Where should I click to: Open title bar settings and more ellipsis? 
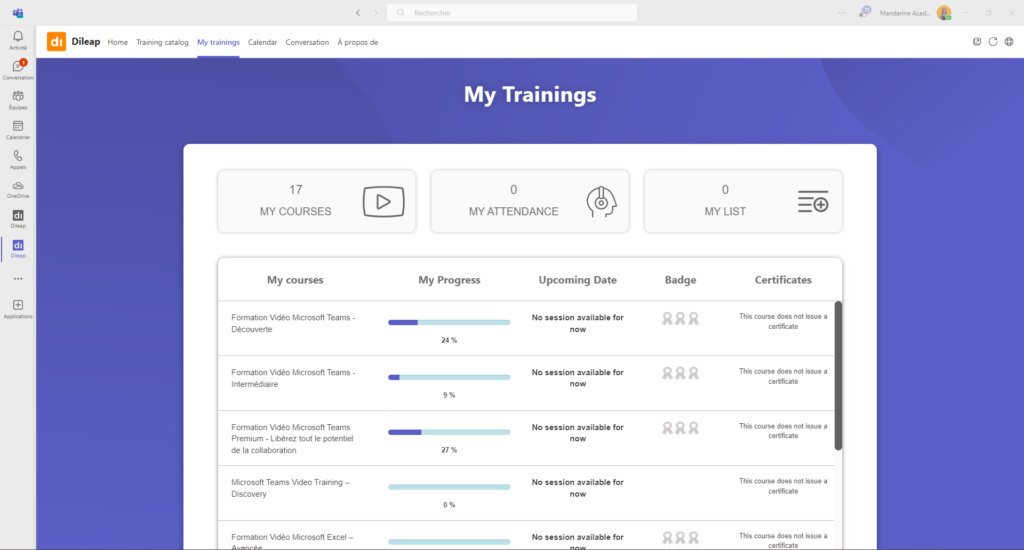click(842, 12)
